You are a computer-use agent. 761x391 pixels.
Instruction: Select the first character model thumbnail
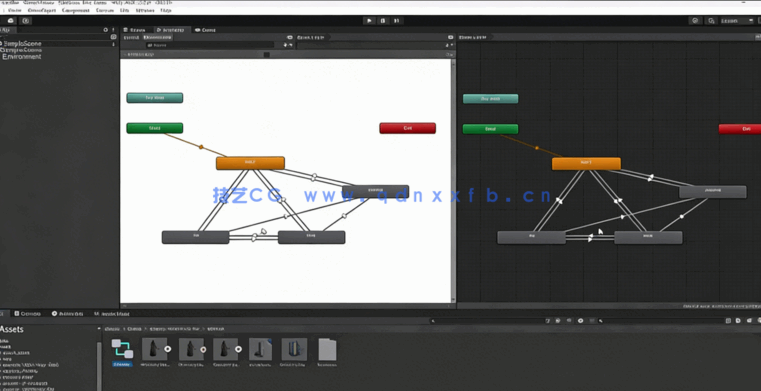[154, 349]
